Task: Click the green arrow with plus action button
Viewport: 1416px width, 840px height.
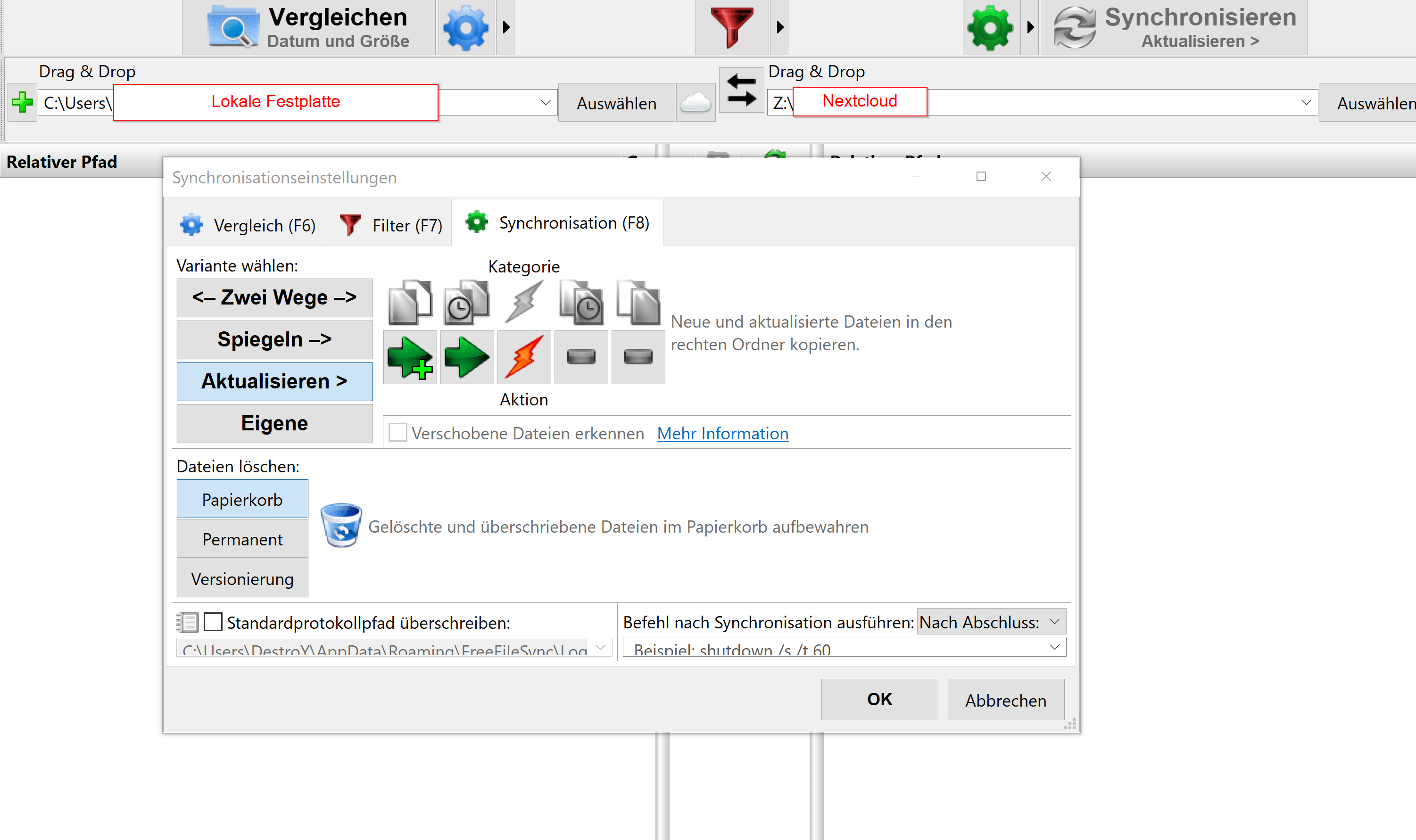Action: pyautogui.click(x=410, y=358)
